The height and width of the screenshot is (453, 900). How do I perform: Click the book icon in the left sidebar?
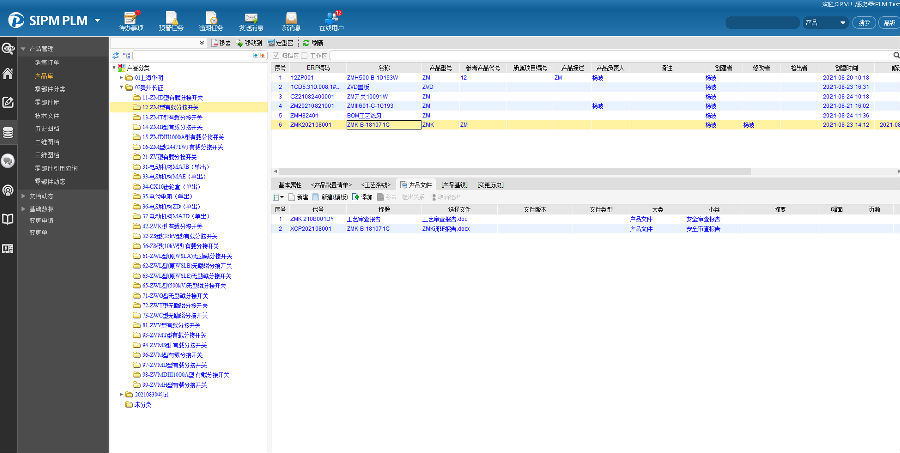coord(8,219)
